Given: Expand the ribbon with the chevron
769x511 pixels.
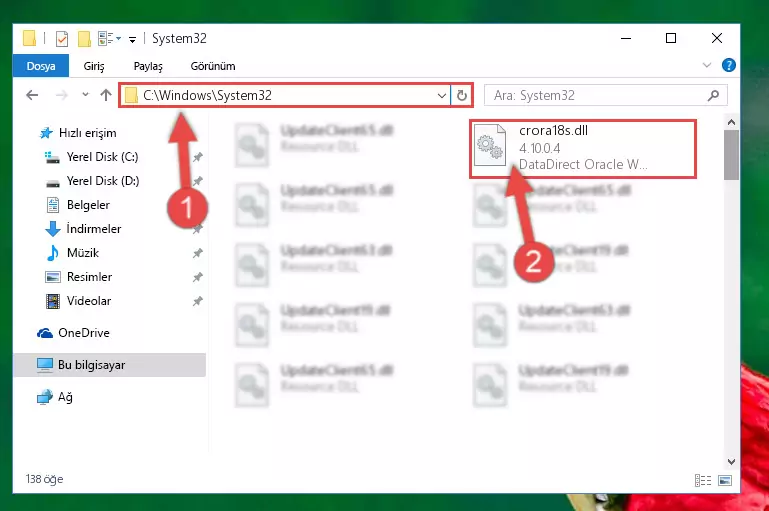Looking at the screenshot, I should [707, 65].
